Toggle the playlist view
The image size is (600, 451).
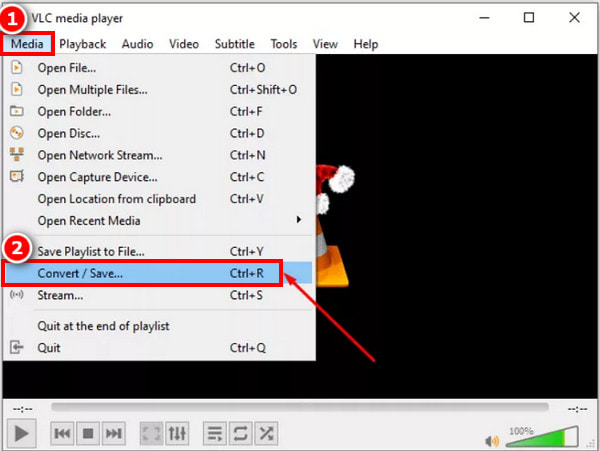point(215,433)
